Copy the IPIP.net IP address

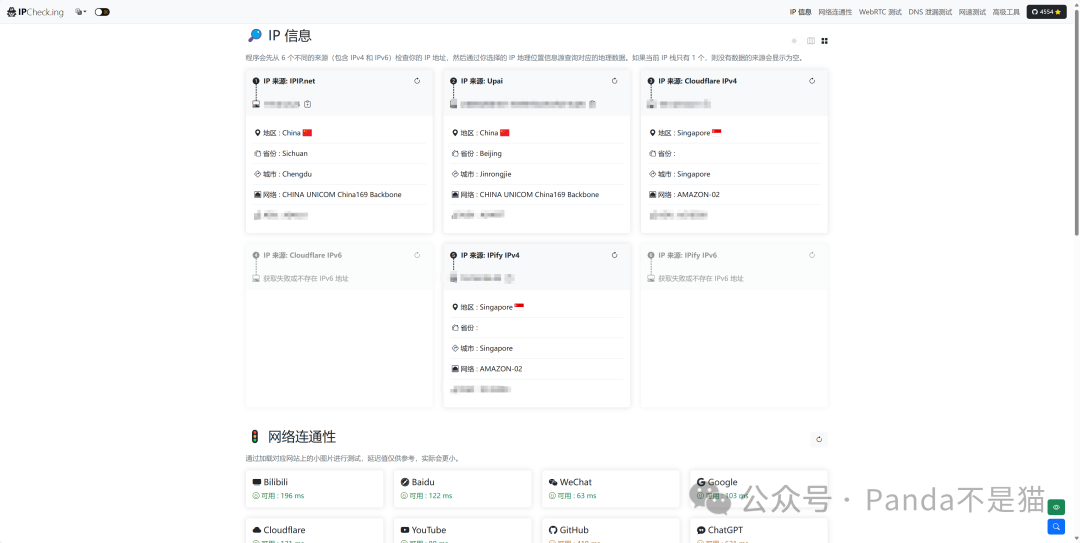[308, 104]
